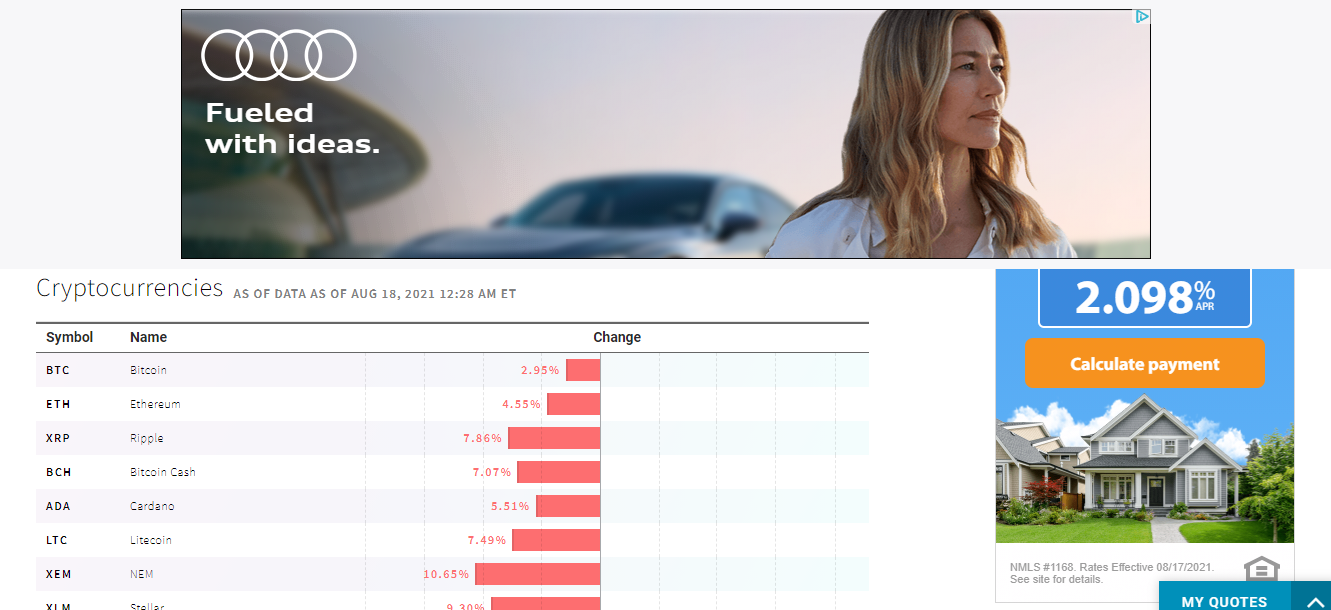Screen dimensions: 1331x610
Task: Click the house image in the mortgage ad
Action: coord(1144,468)
